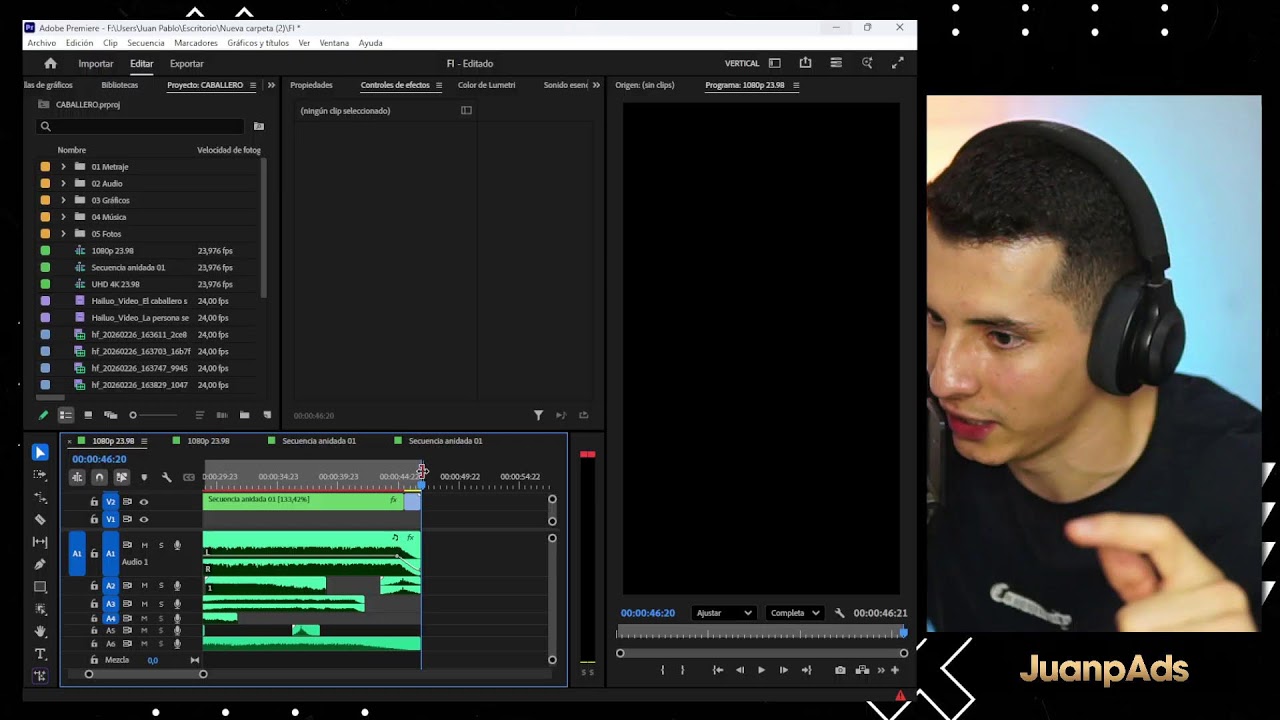Viewport: 1280px width, 720px height.
Task: Click the timeline horizontal zoom scrollbar
Action: (x=146, y=674)
